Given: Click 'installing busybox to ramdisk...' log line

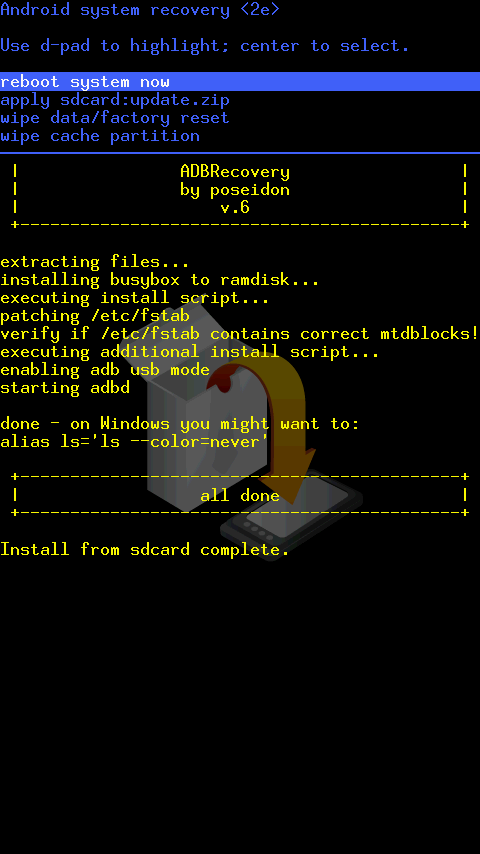Looking at the screenshot, I should point(160,280).
